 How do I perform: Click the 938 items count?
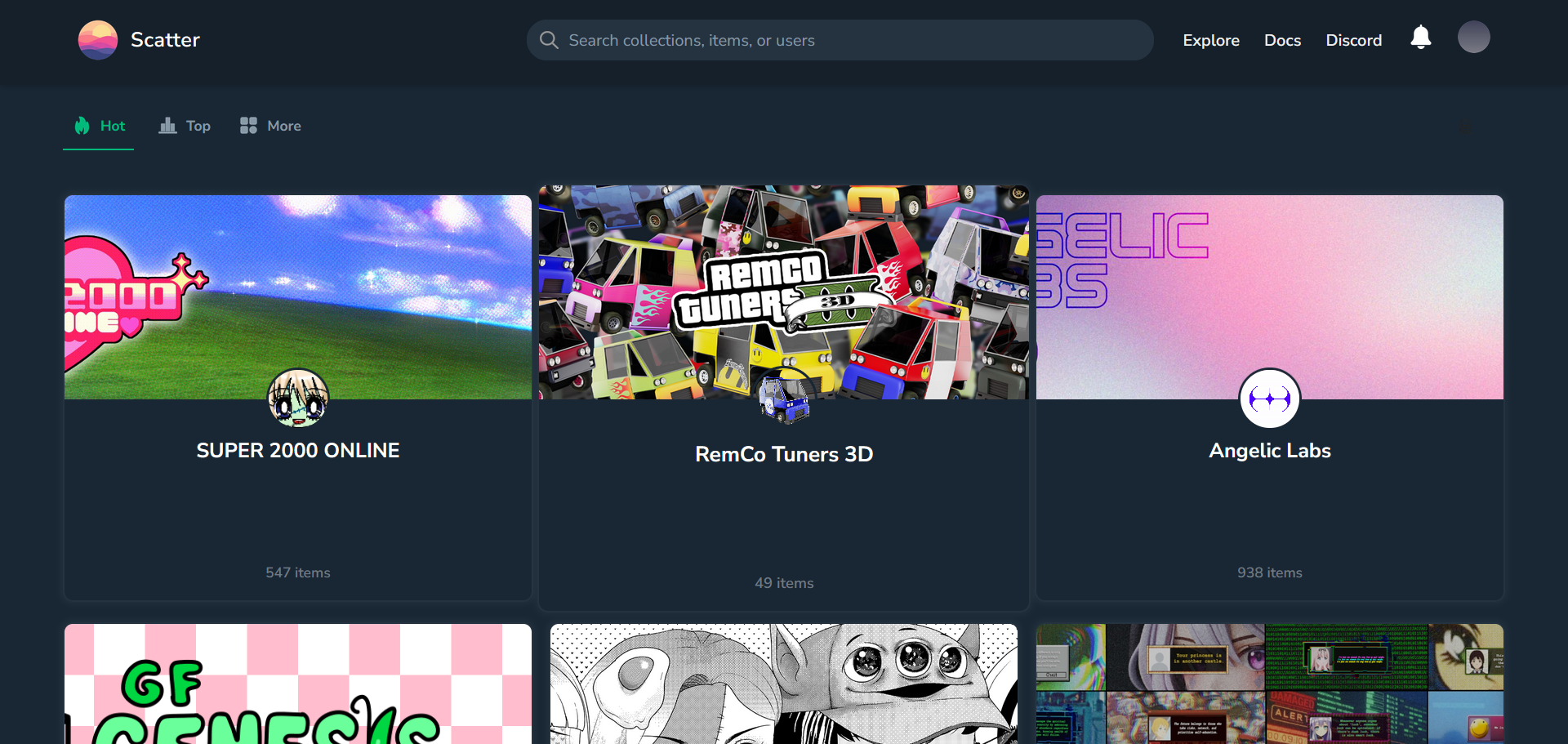point(1270,572)
